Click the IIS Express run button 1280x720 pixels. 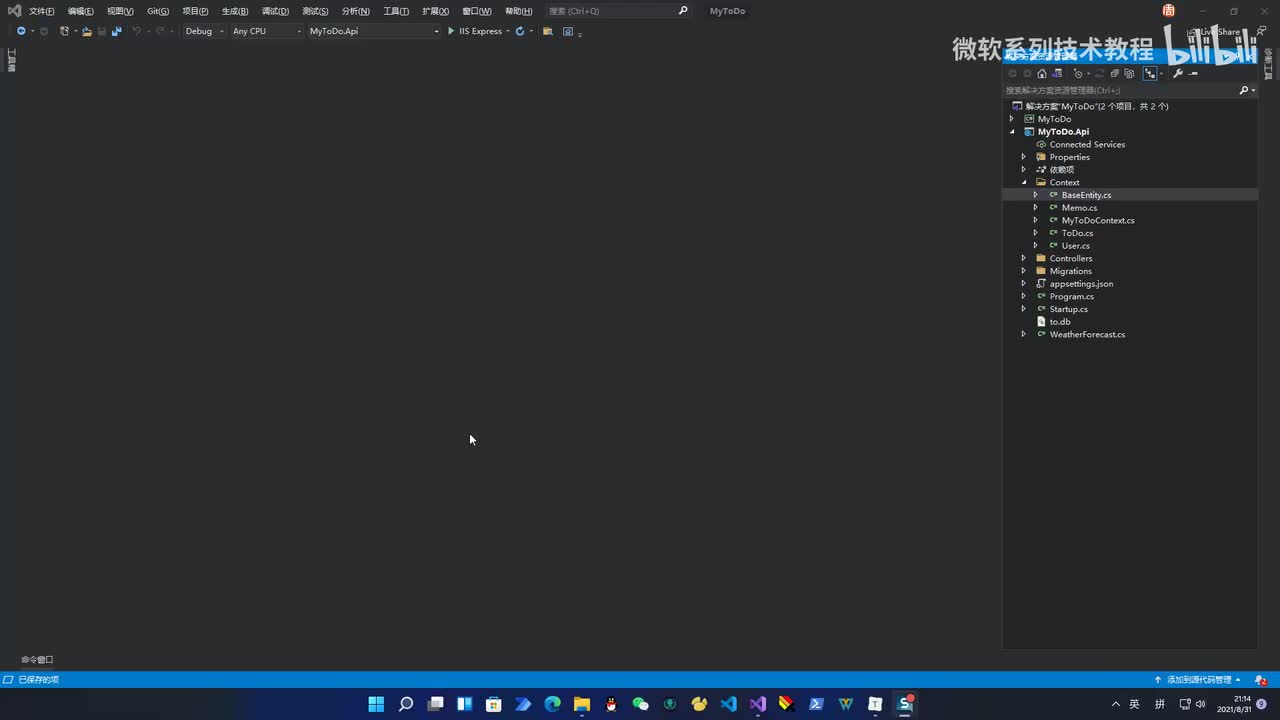coord(474,31)
